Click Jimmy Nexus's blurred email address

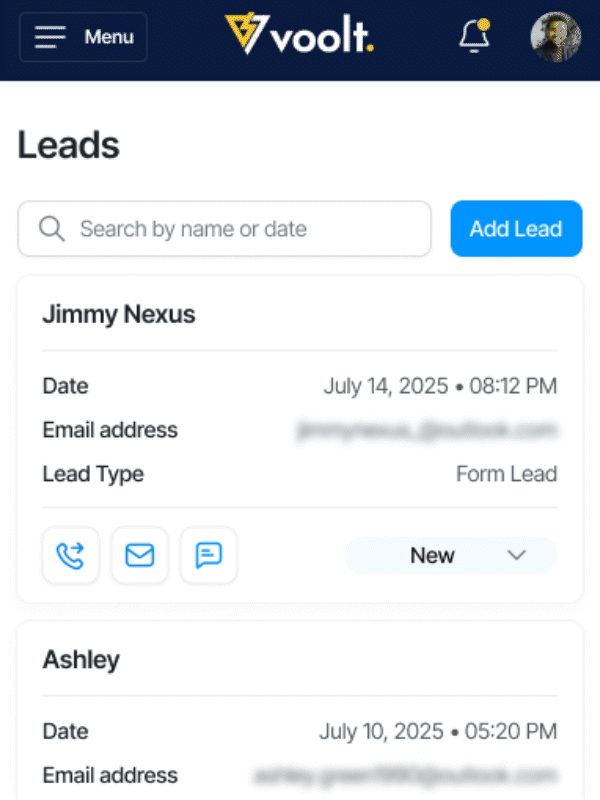[427, 431]
